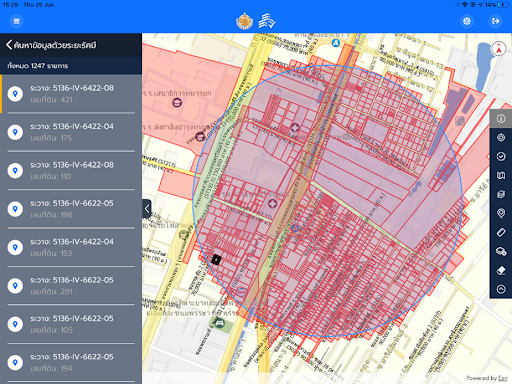Select result 5136-IV-6422-04 parcel 153
This screenshot has height=384, width=512.
pyautogui.click(x=71, y=247)
